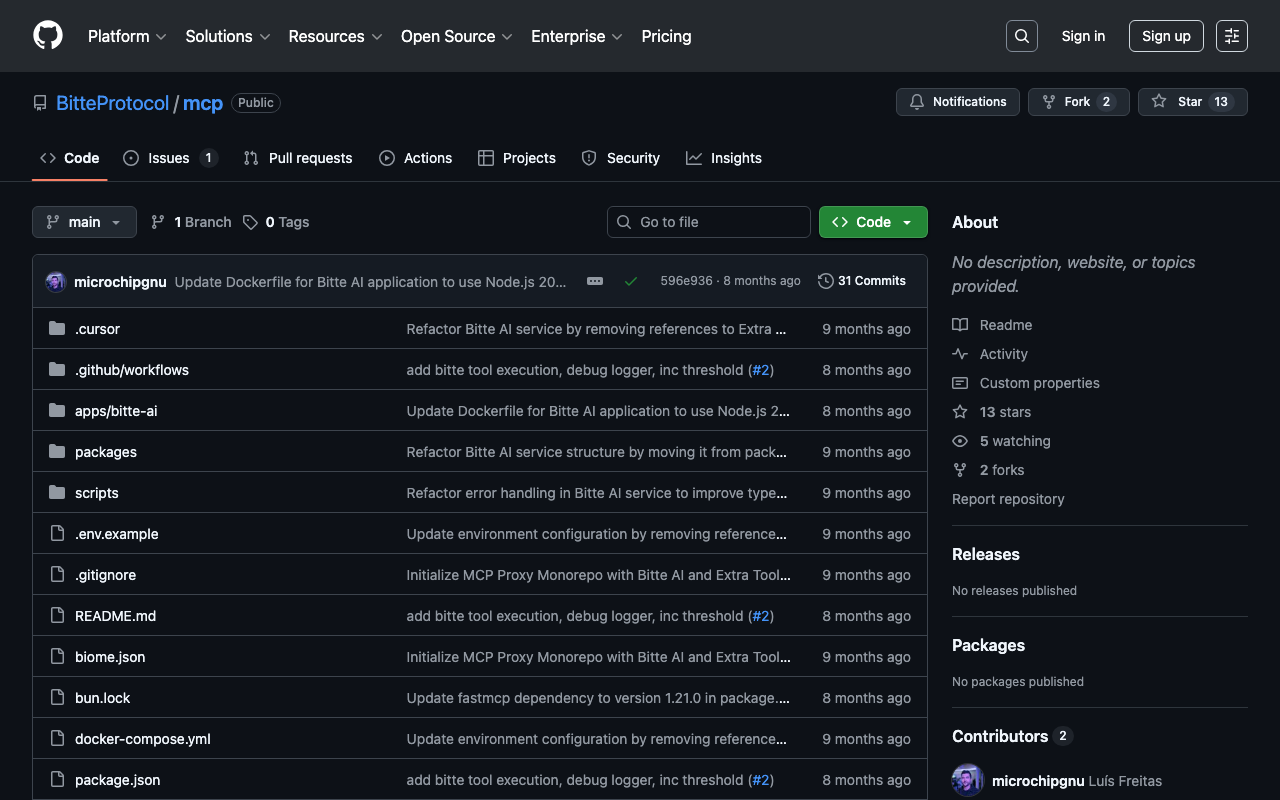
Task: Open the .cursor folder
Action: click(97, 329)
